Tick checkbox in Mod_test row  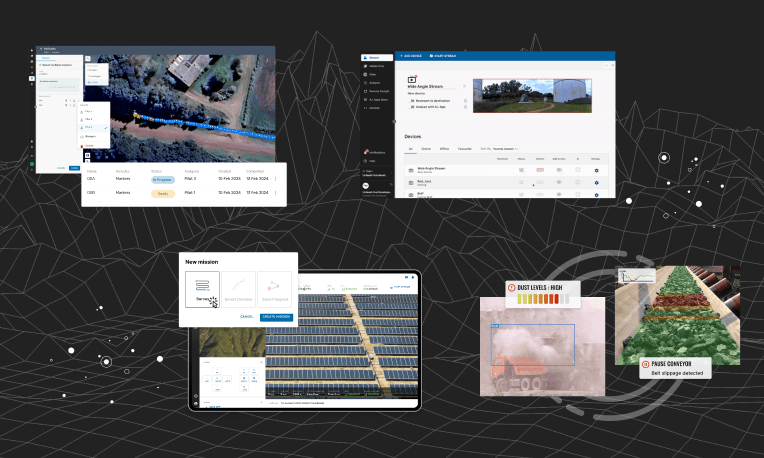[577, 182]
